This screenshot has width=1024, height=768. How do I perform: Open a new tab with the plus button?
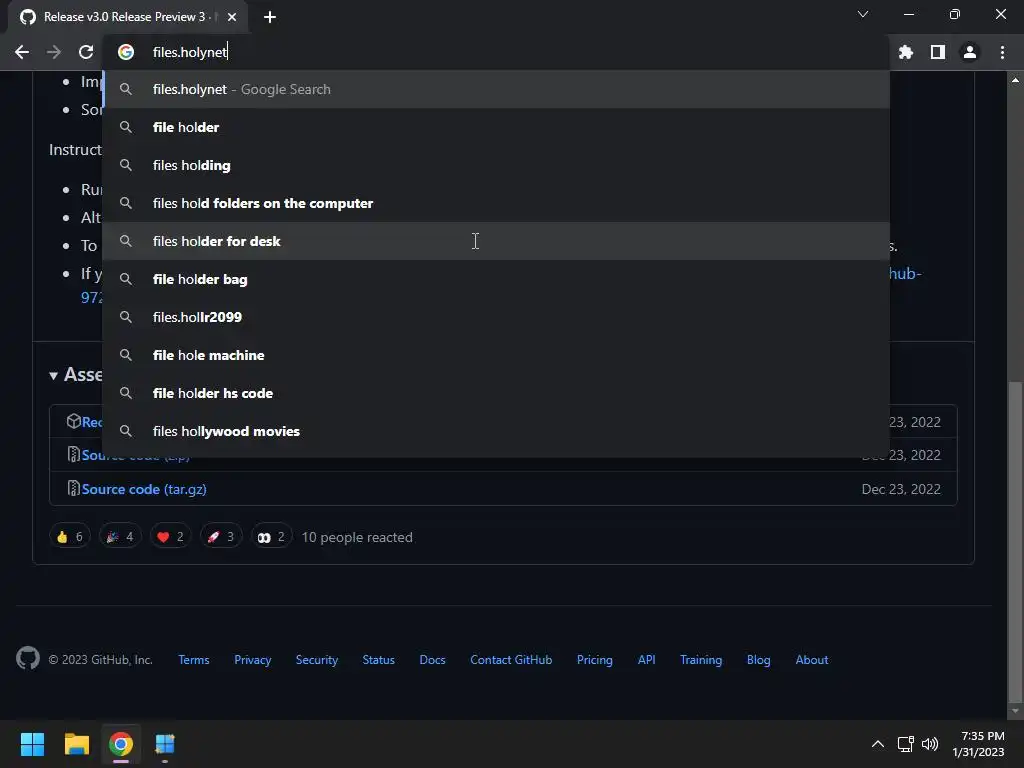[270, 17]
